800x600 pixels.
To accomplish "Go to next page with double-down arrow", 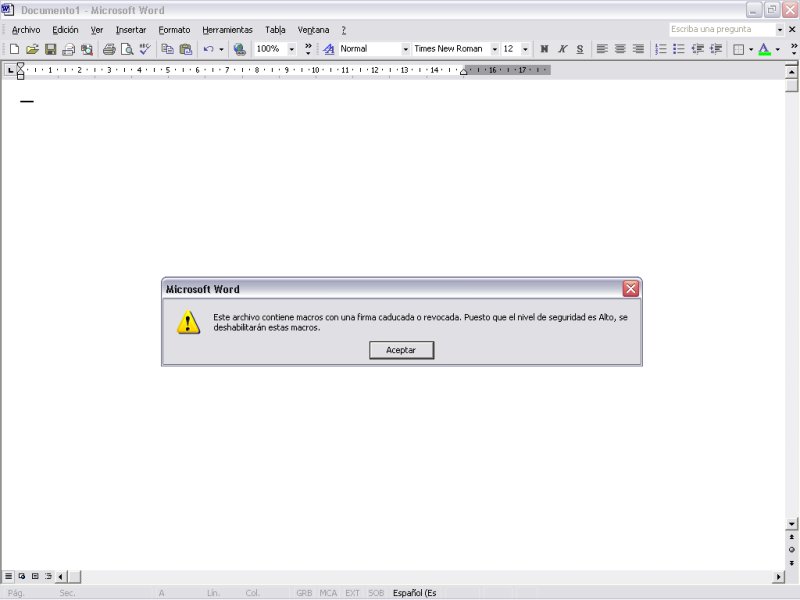I will coord(791,563).
